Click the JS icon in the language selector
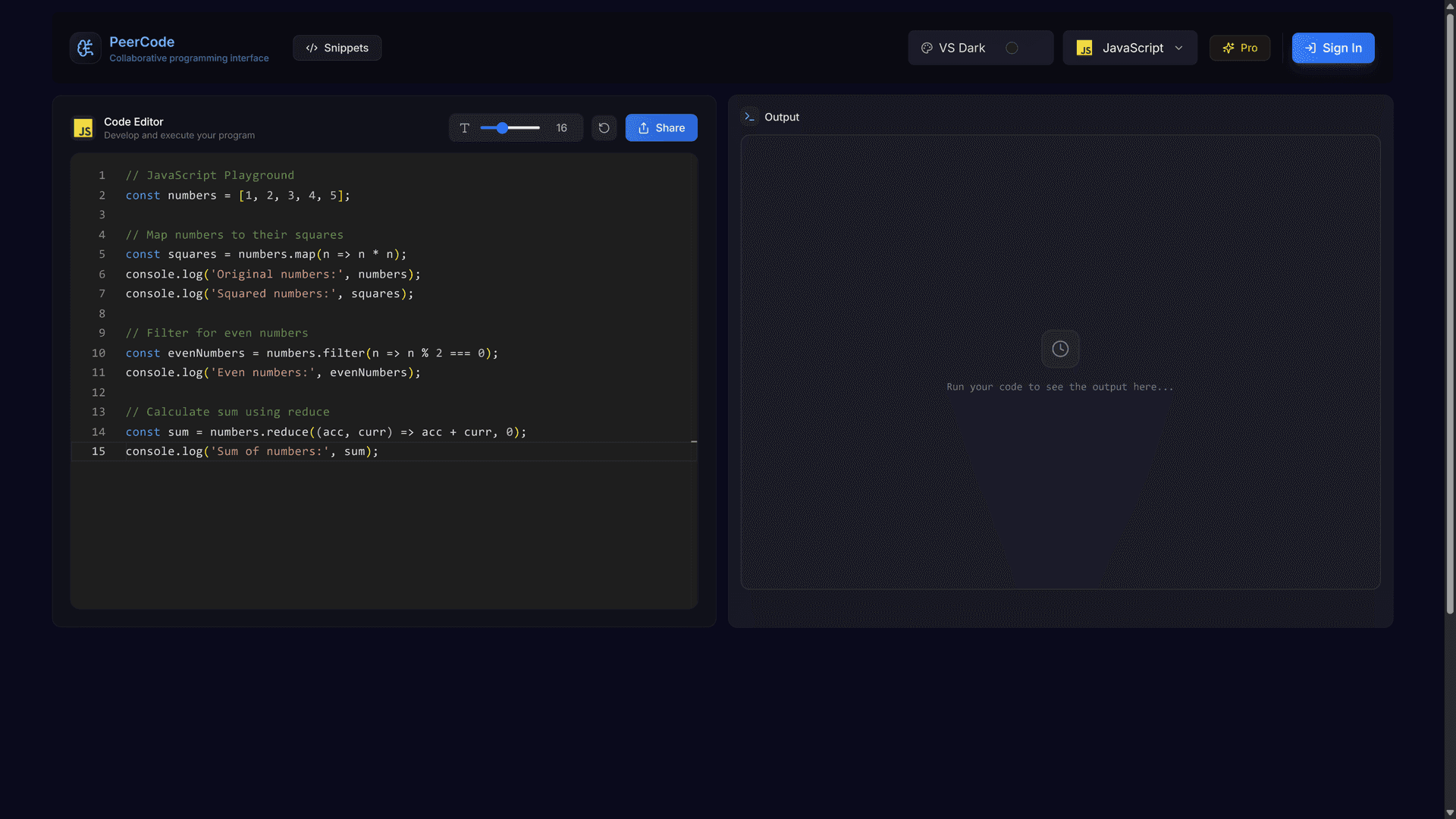This screenshot has width=1456, height=819. pyautogui.click(x=1084, y=47)
